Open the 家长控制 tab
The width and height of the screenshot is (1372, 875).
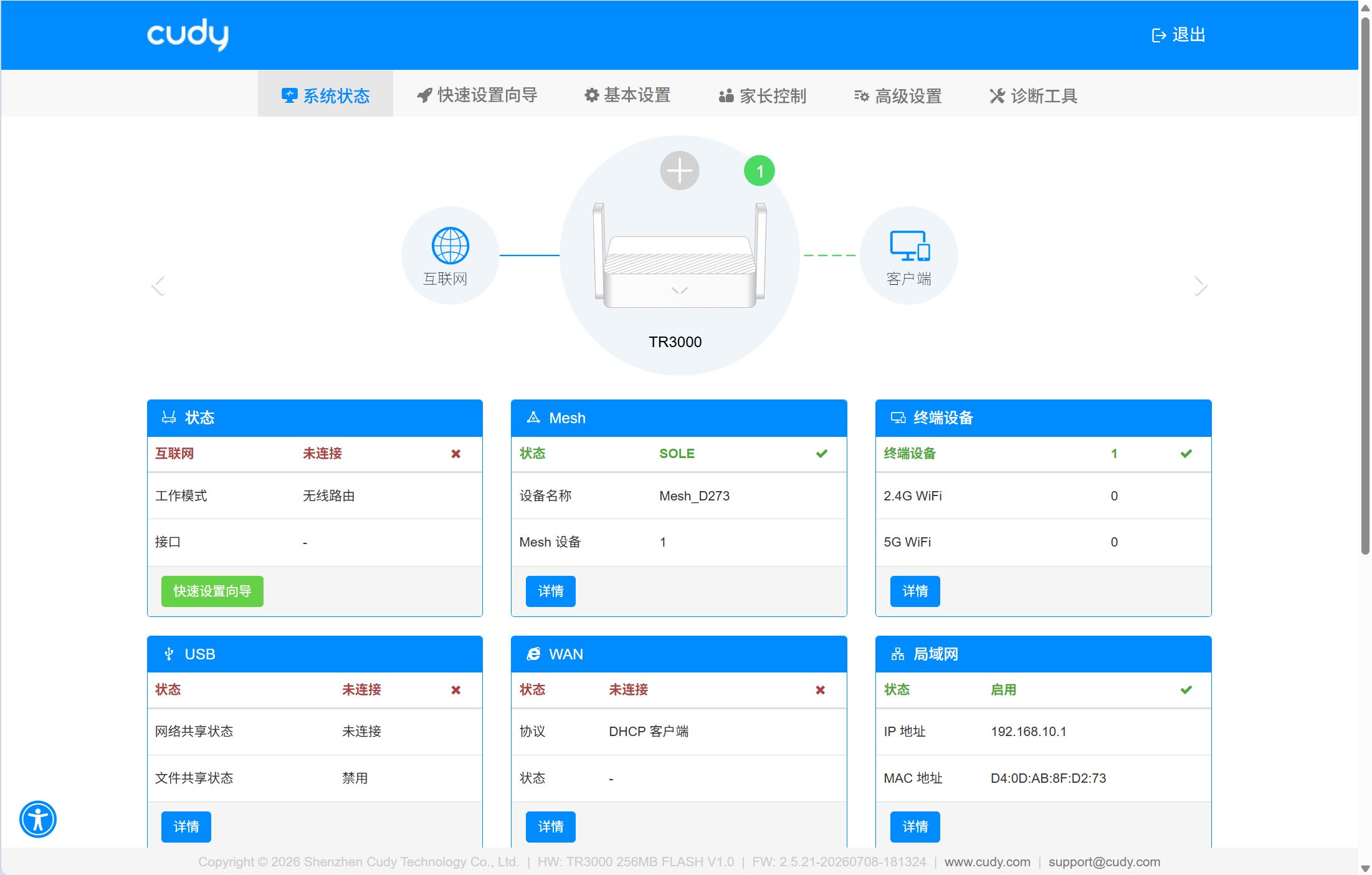763,95
